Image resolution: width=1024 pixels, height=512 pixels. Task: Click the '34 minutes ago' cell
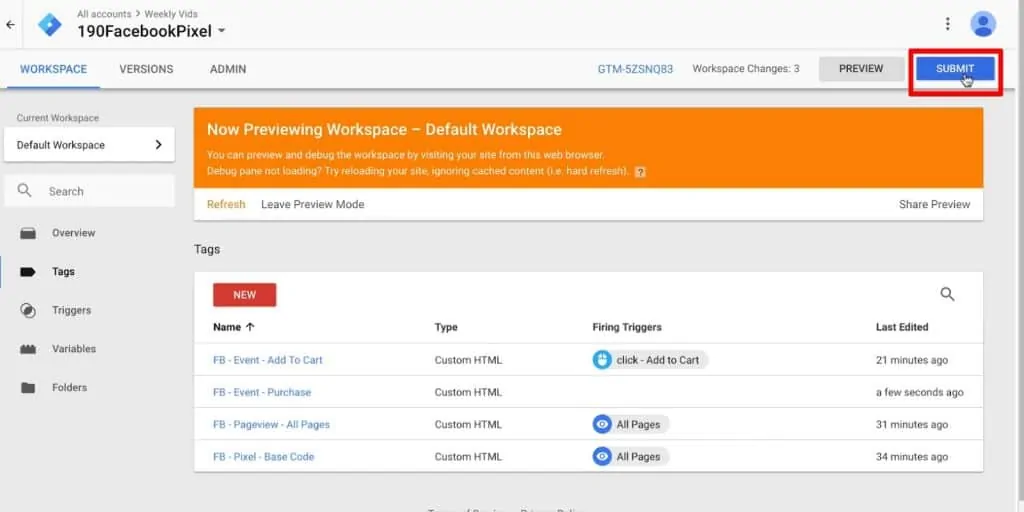[x=912, y=456]
